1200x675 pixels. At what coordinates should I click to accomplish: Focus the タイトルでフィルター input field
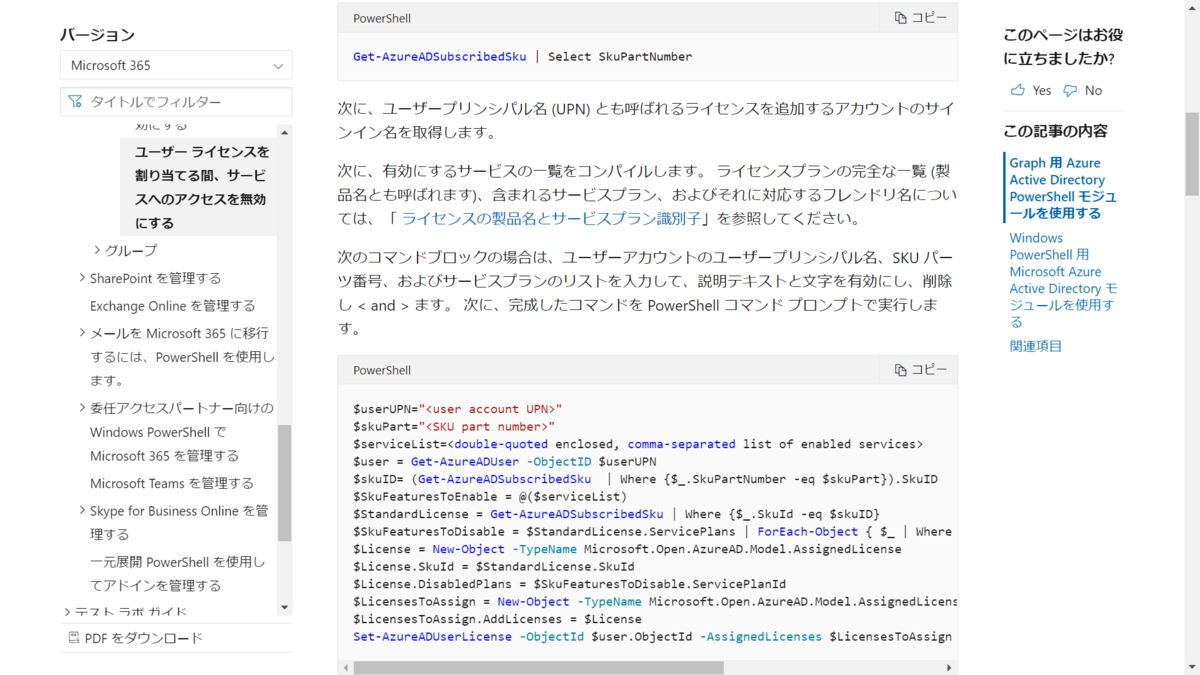176,102
